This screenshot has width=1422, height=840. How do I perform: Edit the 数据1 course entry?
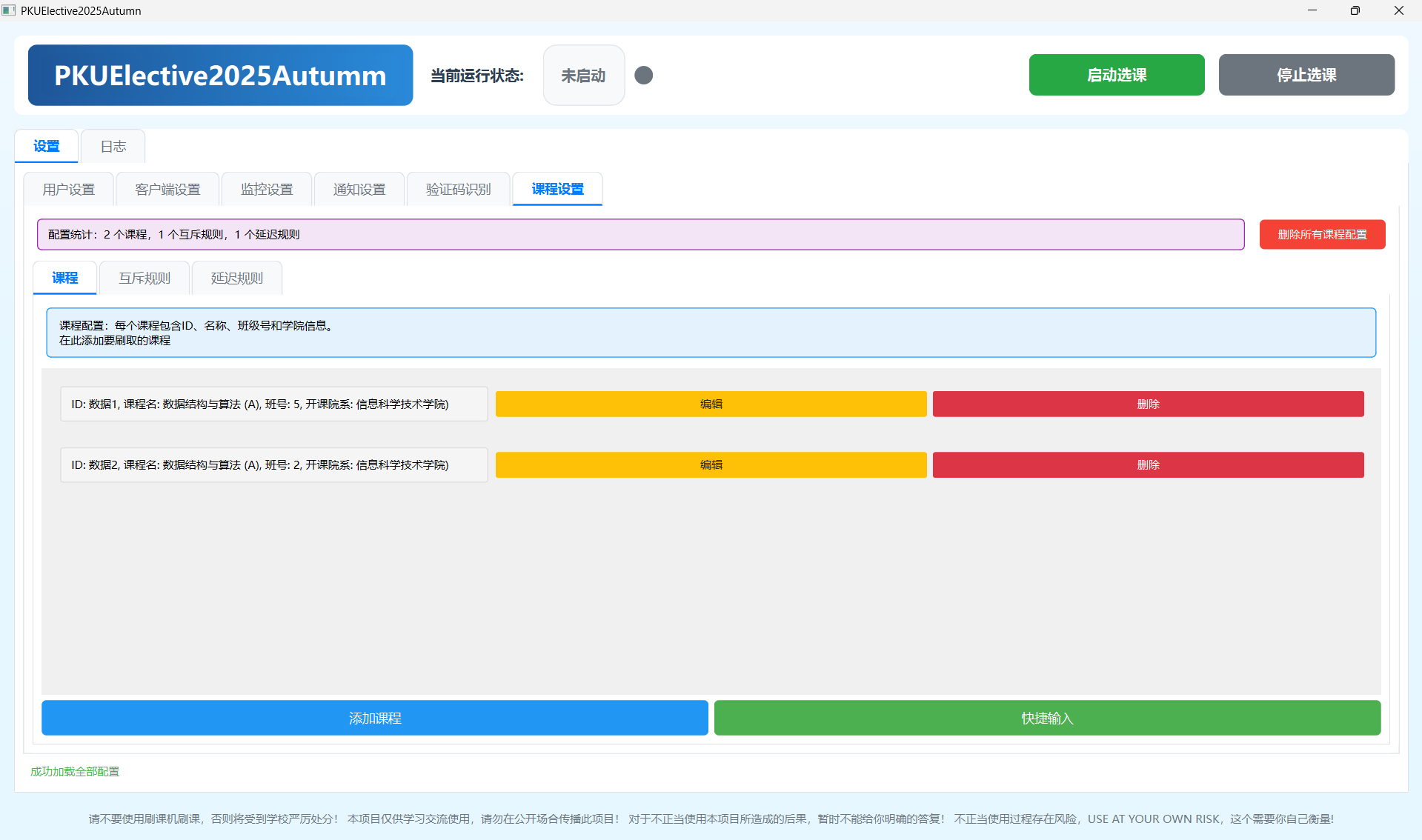point(710,404)
